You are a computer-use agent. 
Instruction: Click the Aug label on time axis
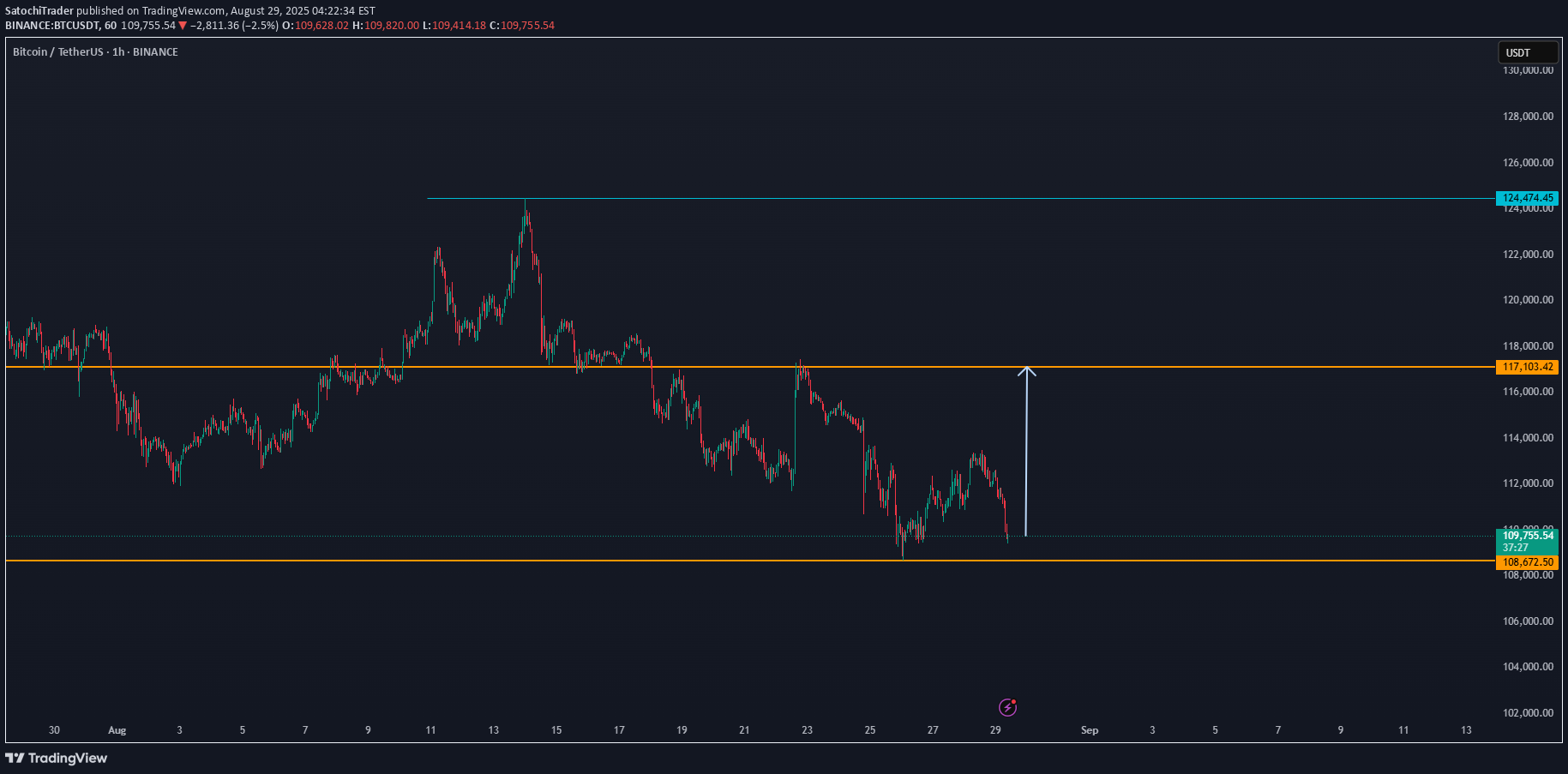[117, 730]
